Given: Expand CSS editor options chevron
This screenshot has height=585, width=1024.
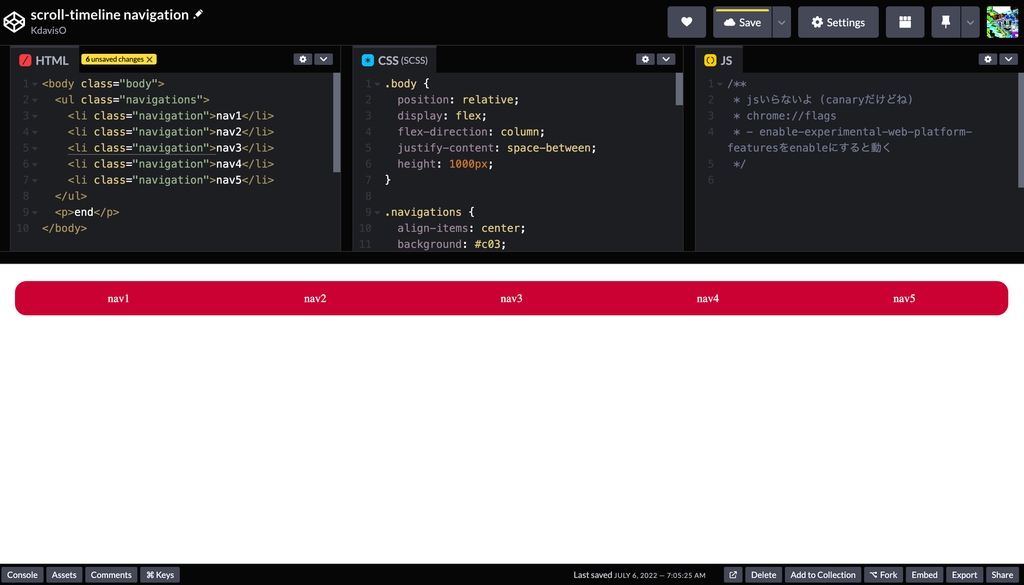Looking at the screenshot, I should [x=666, y=59].
